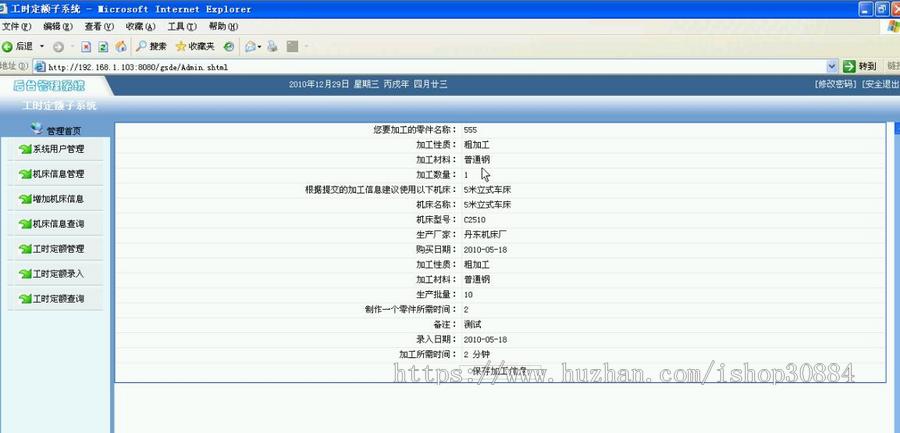Click the Stop loading icon
The image size is (900, 433).
[86, 47]
